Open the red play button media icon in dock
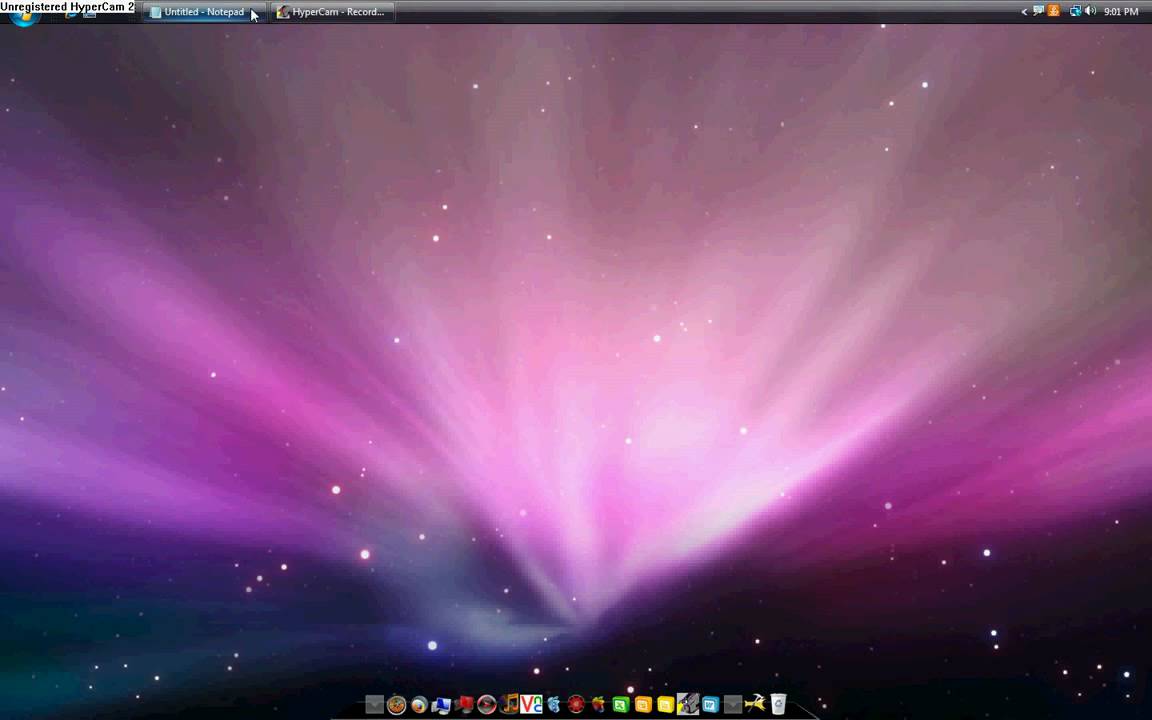 tap(486, 705)
